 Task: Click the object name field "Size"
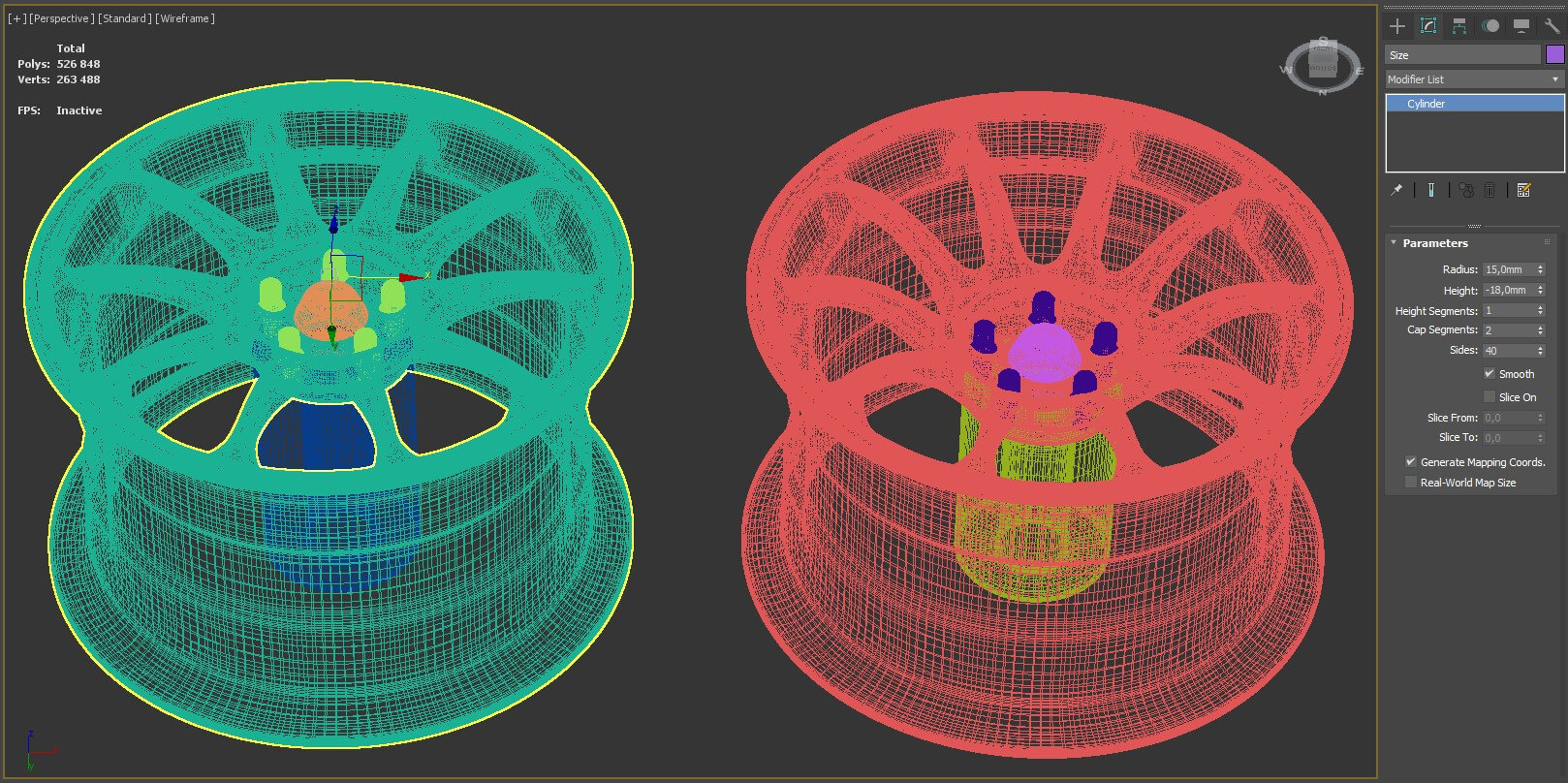pos(1462,55)
